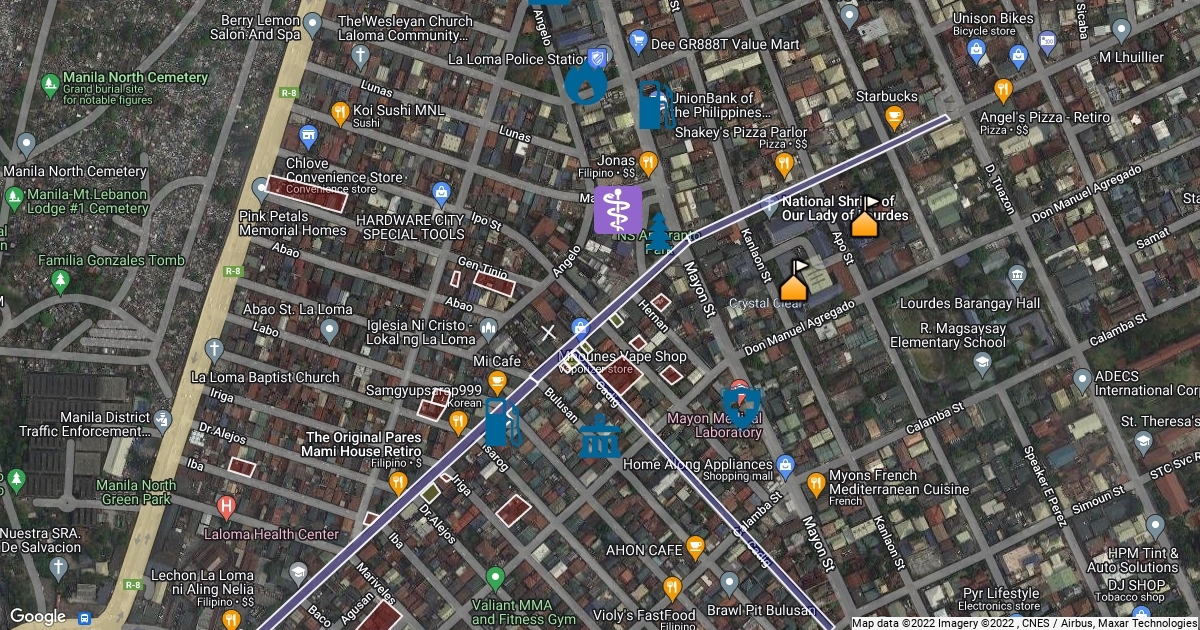Image resolution: width=1200 pixels, height=630 pixels.
Task: Select the Koi Sushi MNL restaurant pin
Action: click(x=340, y=113)
